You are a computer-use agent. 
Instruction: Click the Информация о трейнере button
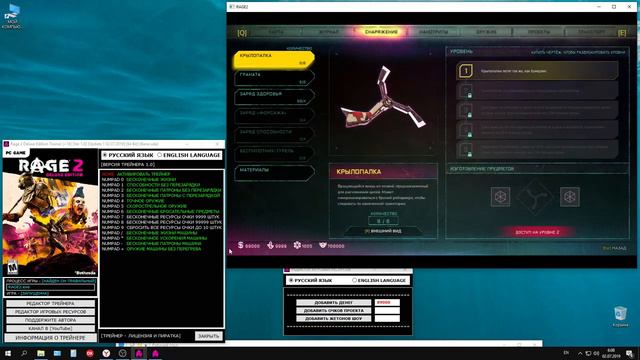(x=50, y=338)
